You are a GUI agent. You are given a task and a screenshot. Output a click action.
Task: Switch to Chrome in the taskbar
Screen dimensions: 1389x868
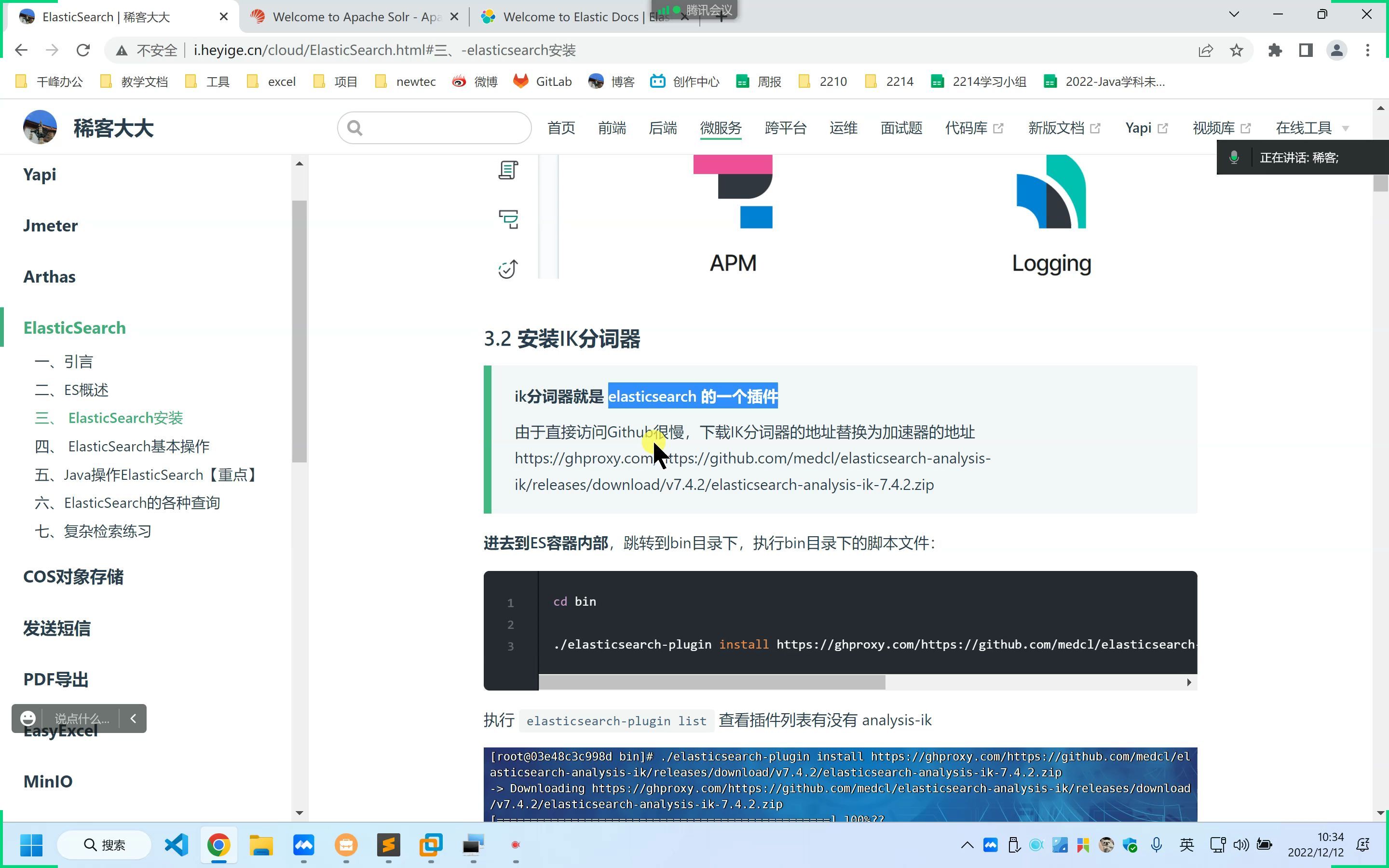click(x=218, y=844)
